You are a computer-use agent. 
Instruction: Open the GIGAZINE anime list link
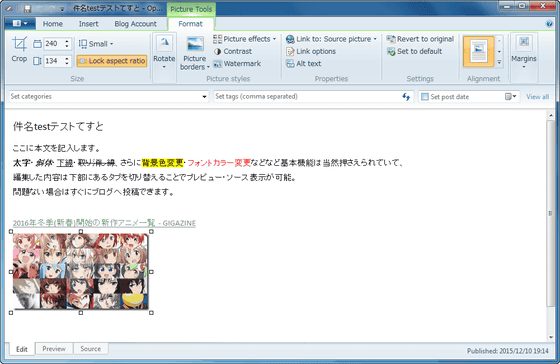pos(104,223)
